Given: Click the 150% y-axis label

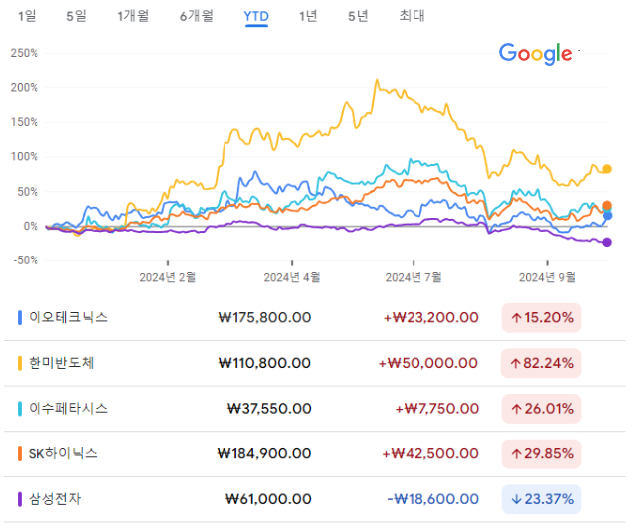Looking at the screenshot, I should point(24,122).
